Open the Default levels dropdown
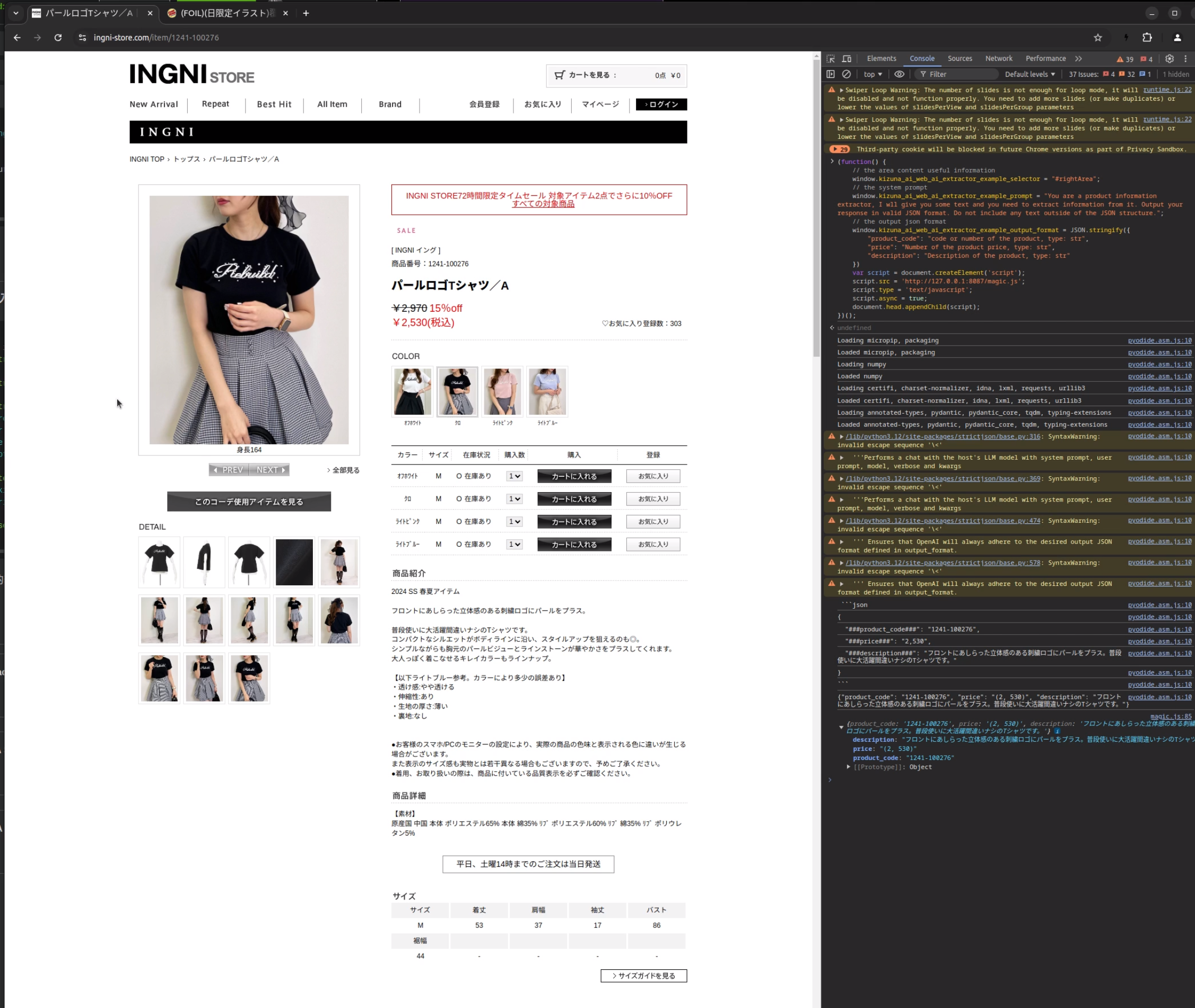The height and width of the screenshot is (1008, 1195). 1030,74
